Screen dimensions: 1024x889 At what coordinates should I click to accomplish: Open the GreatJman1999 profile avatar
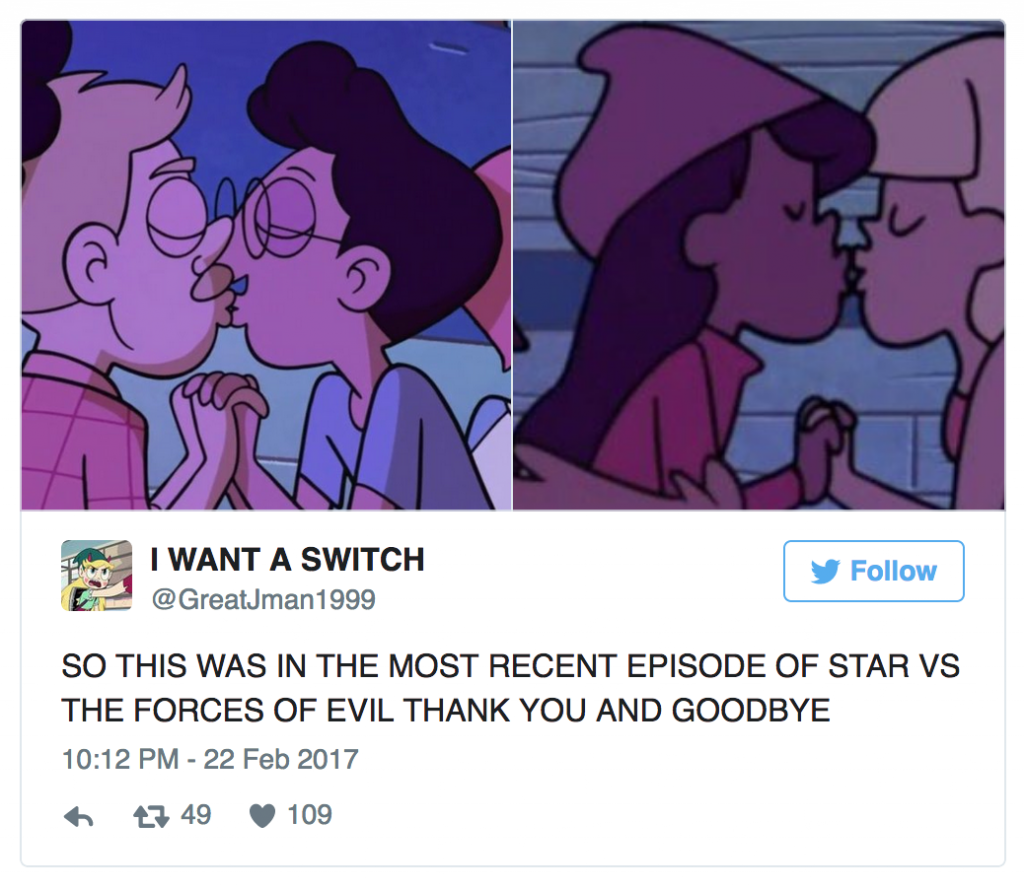pos(97,575)
